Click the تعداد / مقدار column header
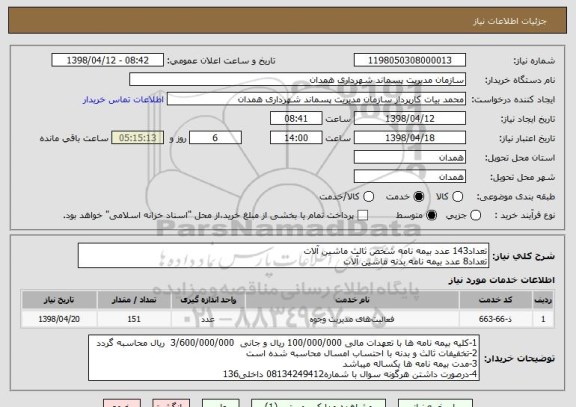The width and height of the screenshot is (576, 407). (x=134, y=300)
